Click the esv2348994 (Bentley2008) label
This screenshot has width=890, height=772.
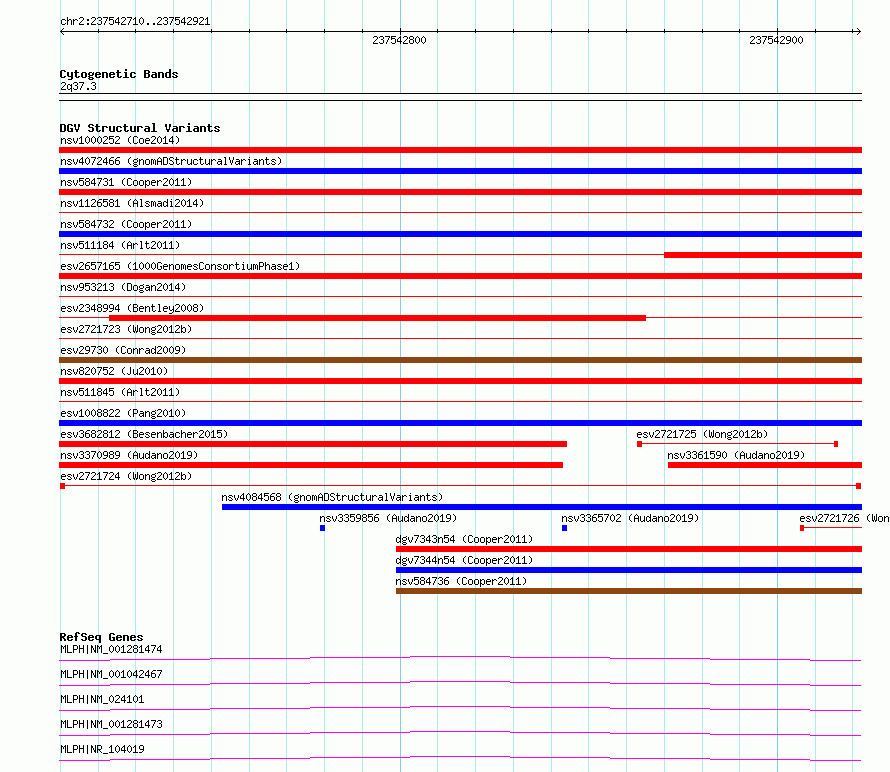point(132,308)
